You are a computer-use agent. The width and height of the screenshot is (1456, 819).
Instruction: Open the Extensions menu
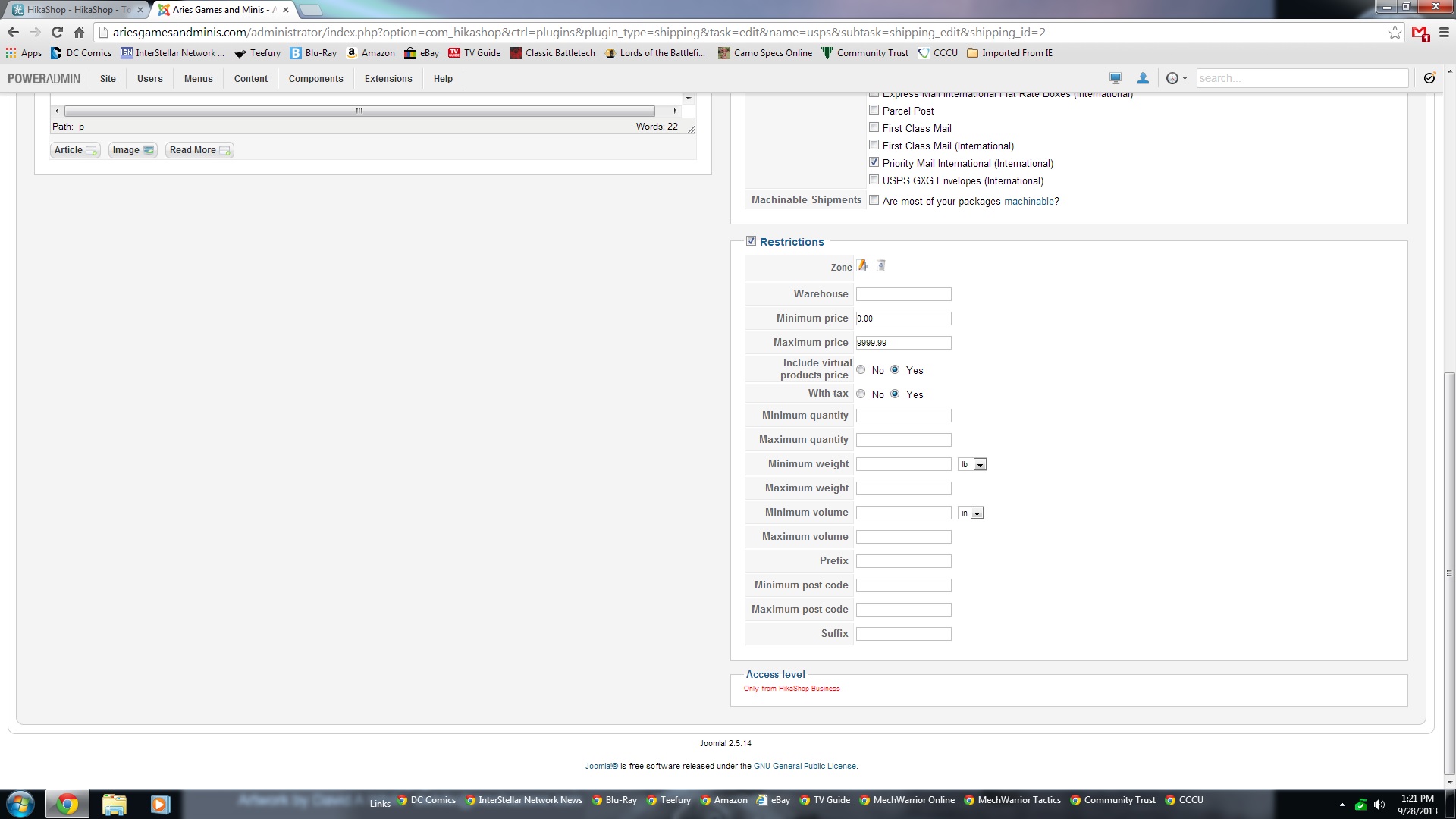pyautogui.click(x=388, y=79)
